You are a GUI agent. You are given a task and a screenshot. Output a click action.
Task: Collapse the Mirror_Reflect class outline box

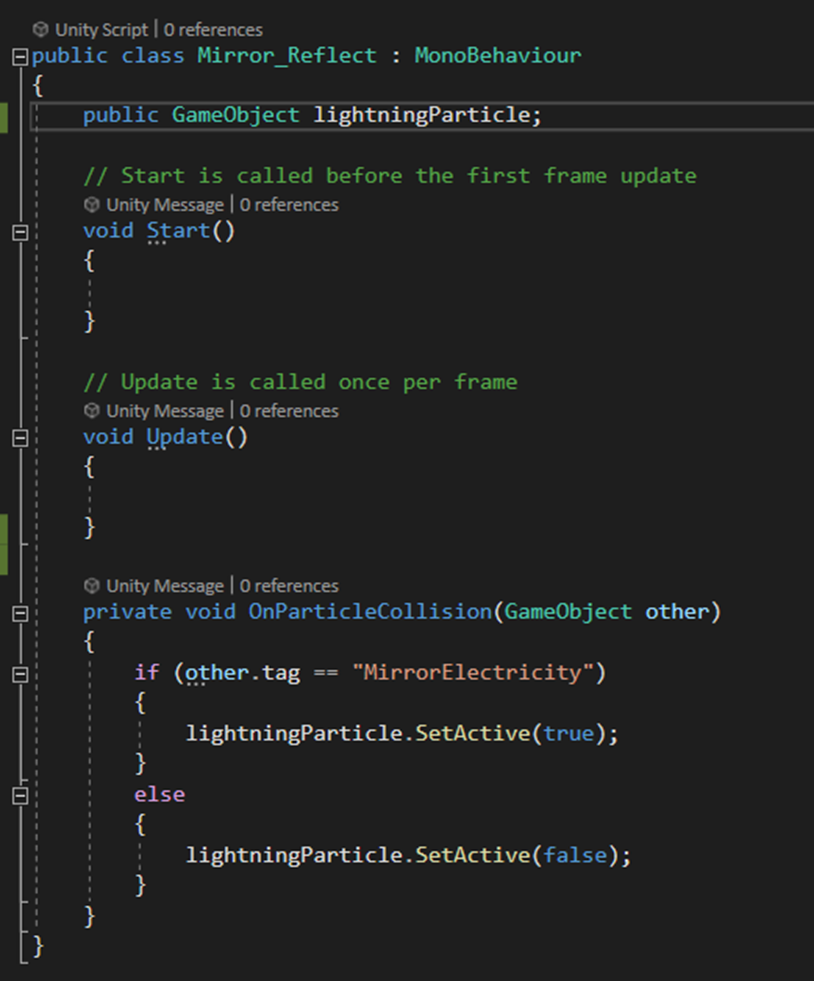(20, 57)
